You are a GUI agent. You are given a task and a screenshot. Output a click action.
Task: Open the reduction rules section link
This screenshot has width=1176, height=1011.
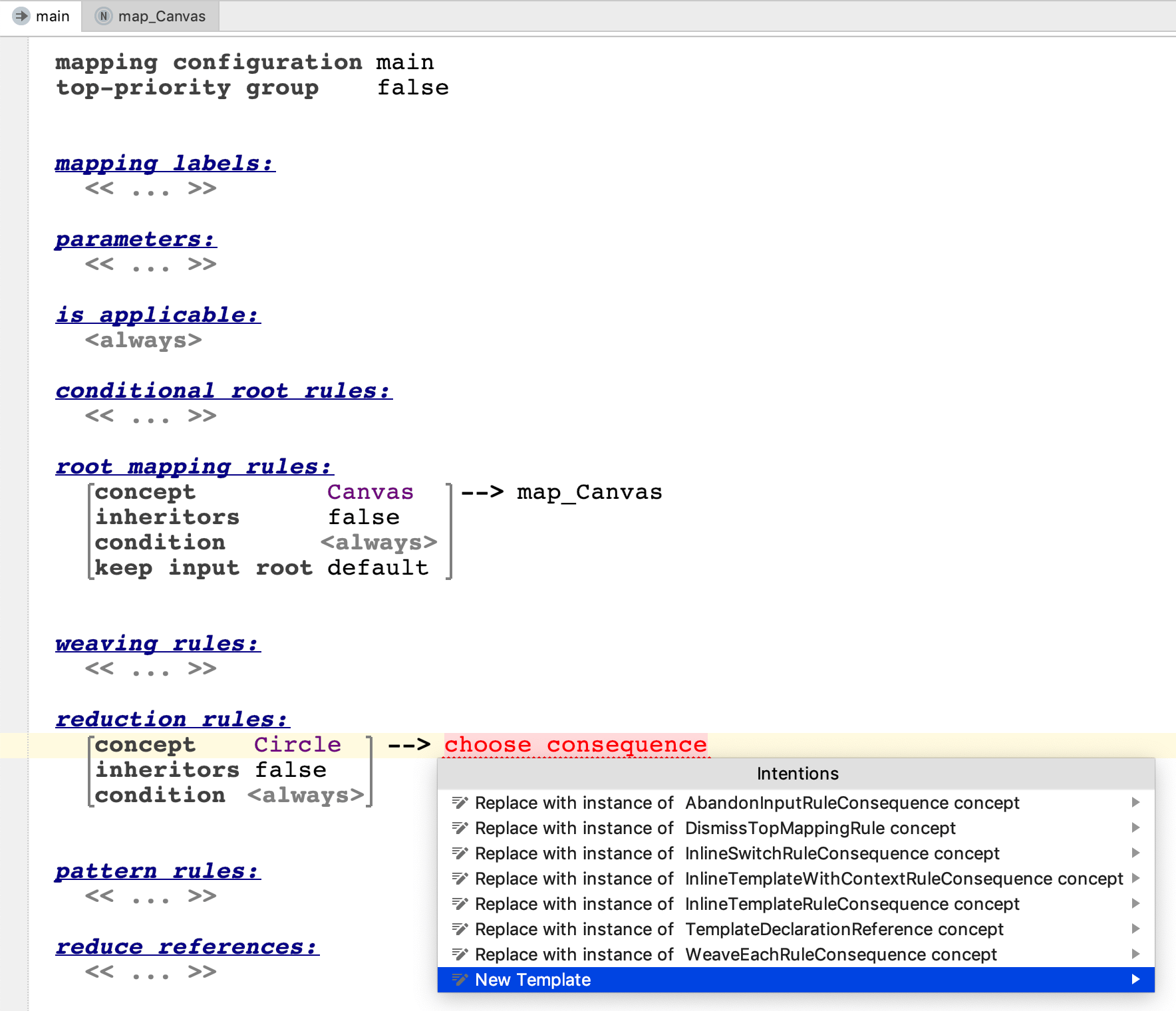(x=172, y=720)
